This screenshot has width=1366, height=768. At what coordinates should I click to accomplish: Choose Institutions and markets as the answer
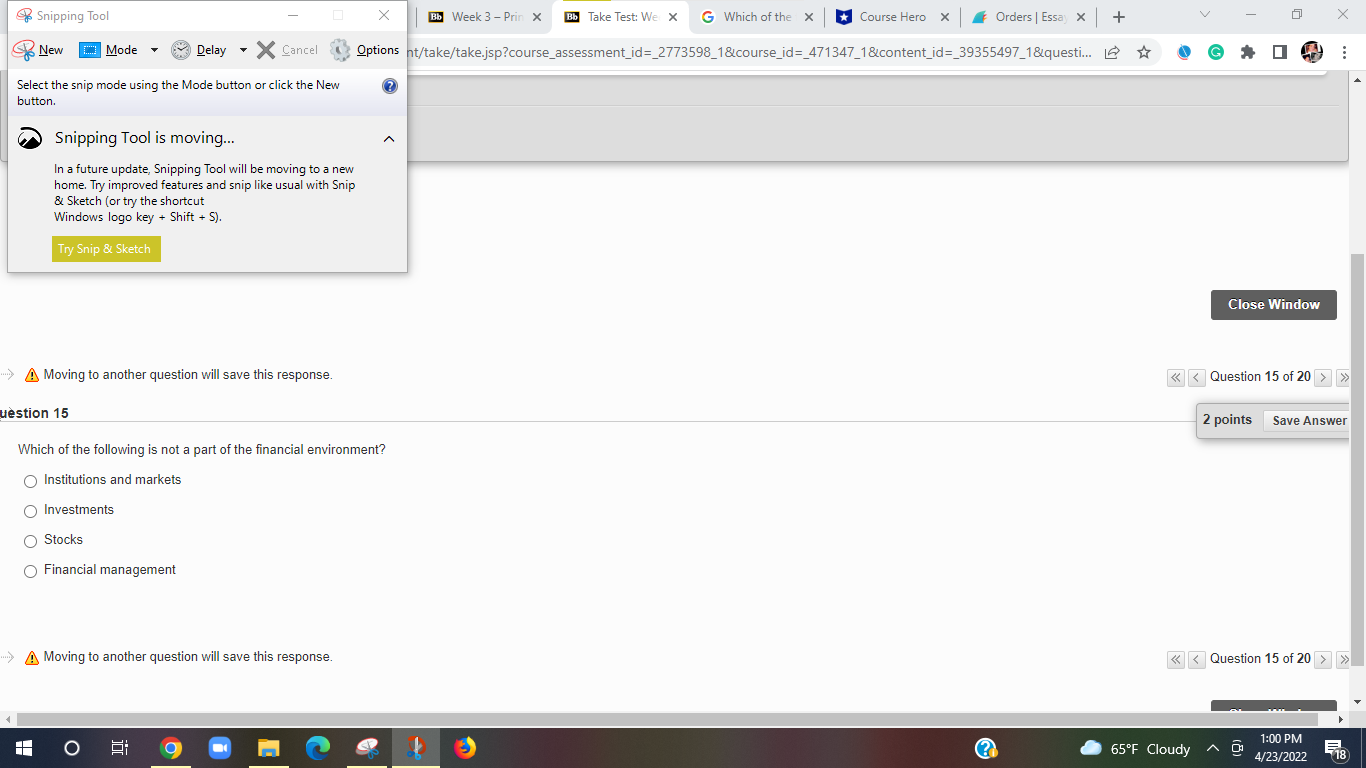point(30,481)
